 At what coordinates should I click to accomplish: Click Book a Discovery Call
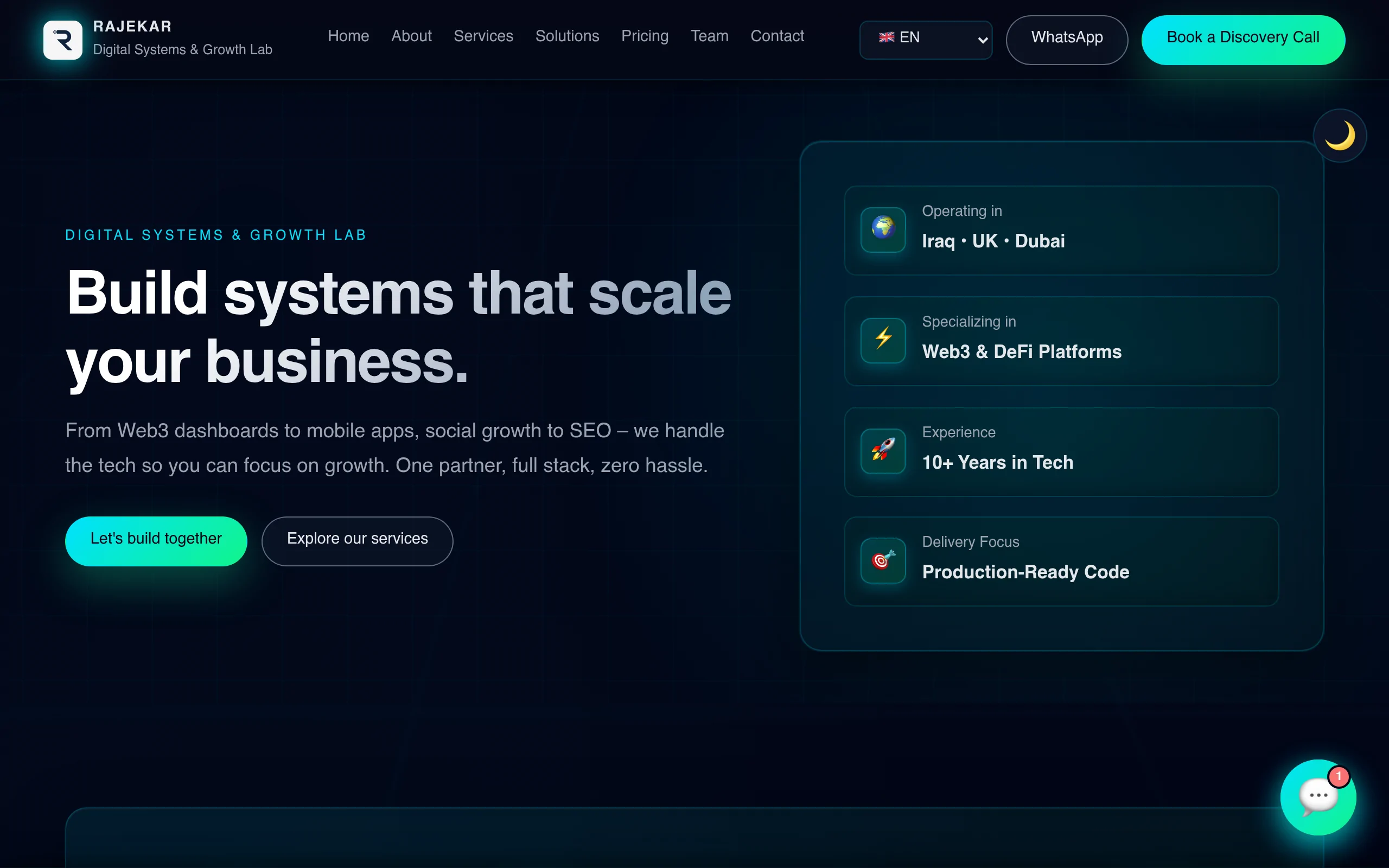point(1243,40)
